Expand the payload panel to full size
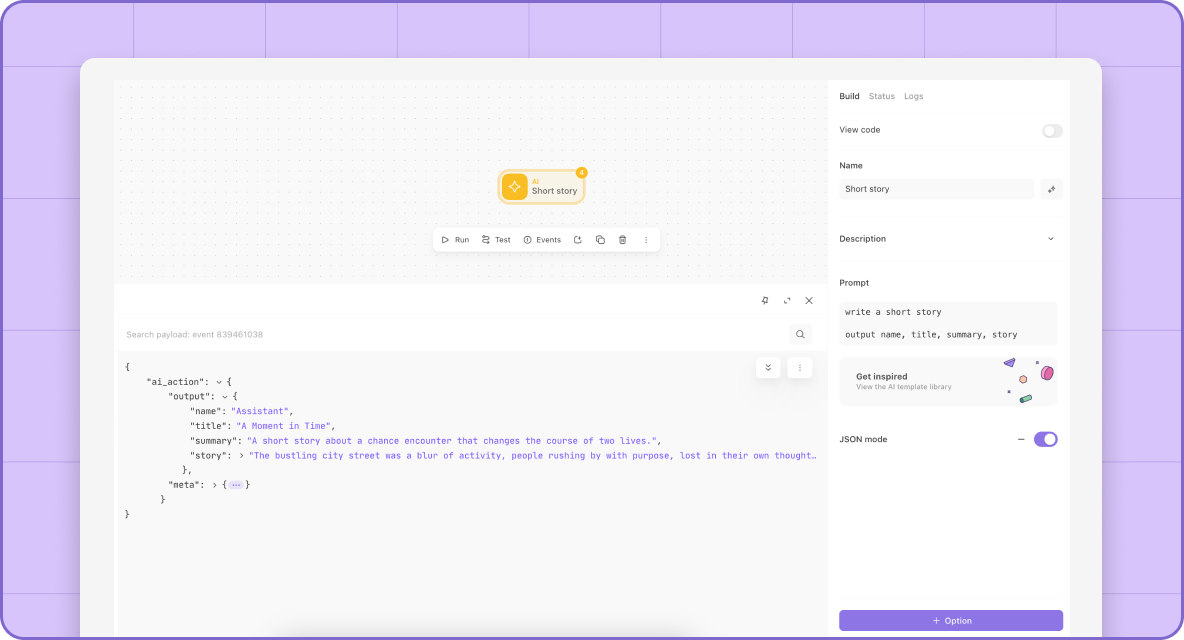1184x640 pixels. point(787,300)
